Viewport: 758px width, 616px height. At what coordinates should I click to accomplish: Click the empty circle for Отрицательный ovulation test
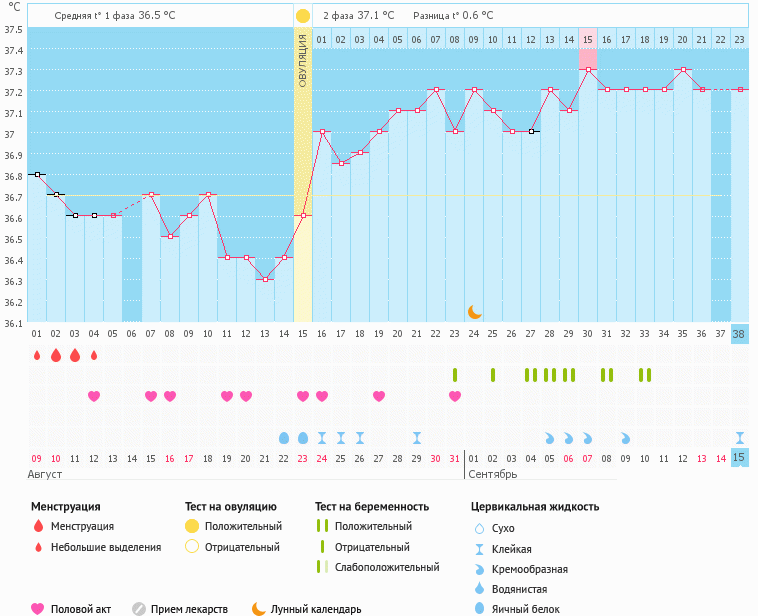point(192,547)
